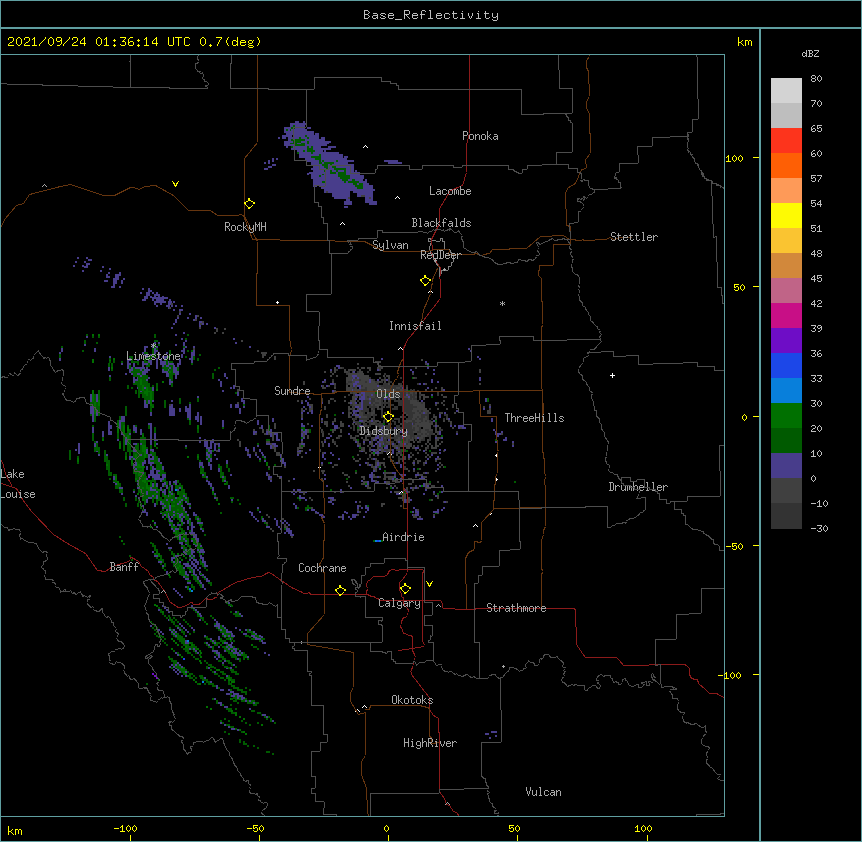This screenshot has height=842, width=862.
Task: Pick the purple 39-36 dBZ legend swatch
Action: coord(786,341)
